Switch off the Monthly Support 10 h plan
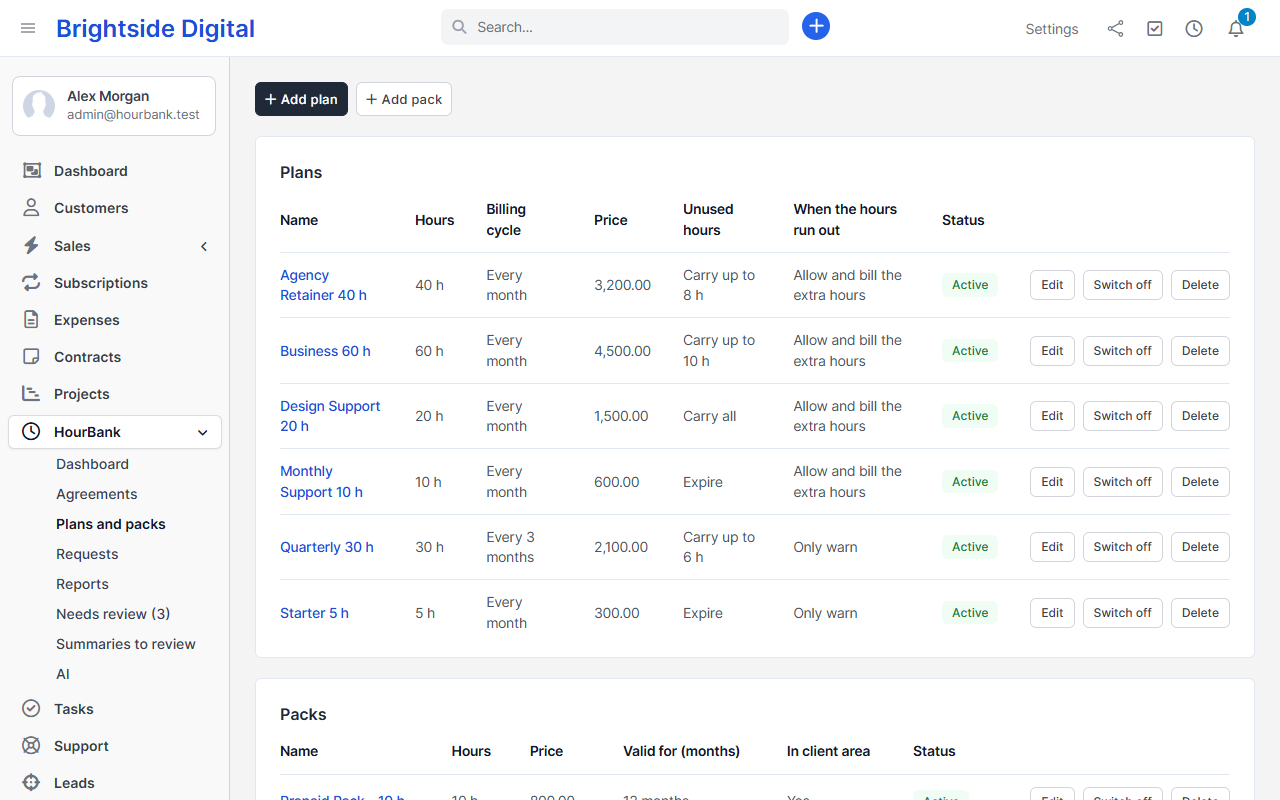Viewport: 1280px width, 800px height. (1123, 482)
